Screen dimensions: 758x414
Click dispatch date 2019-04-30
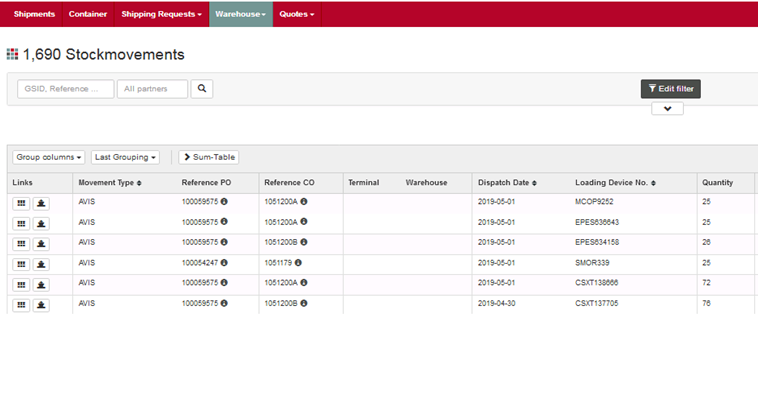(x=496, y=304)
